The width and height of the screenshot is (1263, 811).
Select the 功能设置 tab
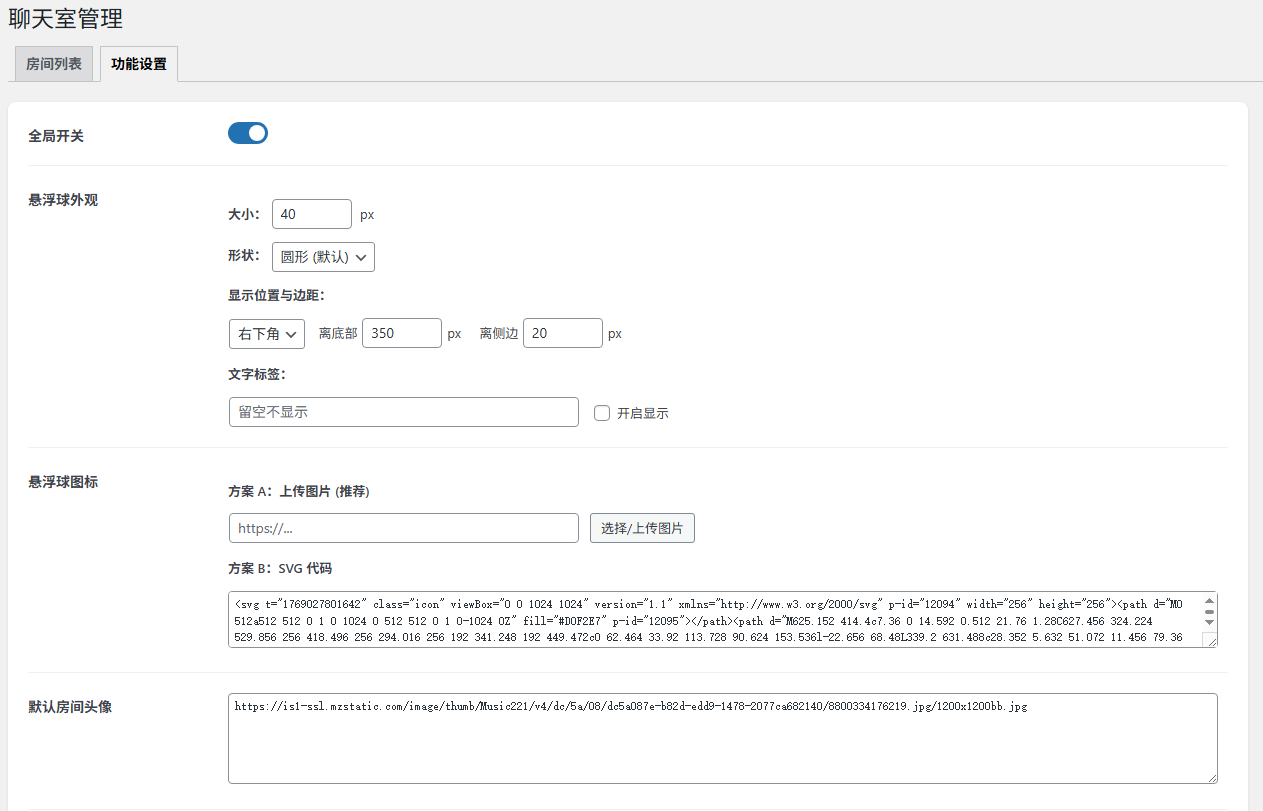point(139,64)
